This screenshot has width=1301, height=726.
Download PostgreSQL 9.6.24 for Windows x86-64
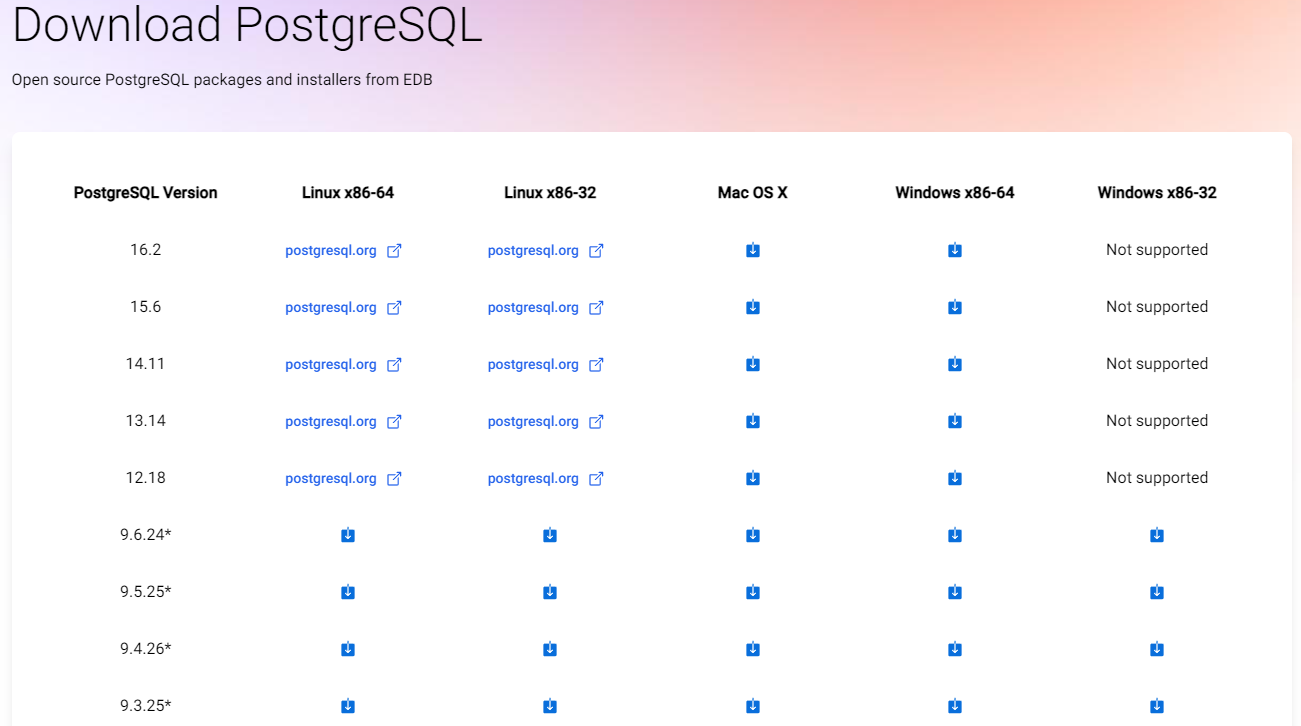(x=955, y=535)
